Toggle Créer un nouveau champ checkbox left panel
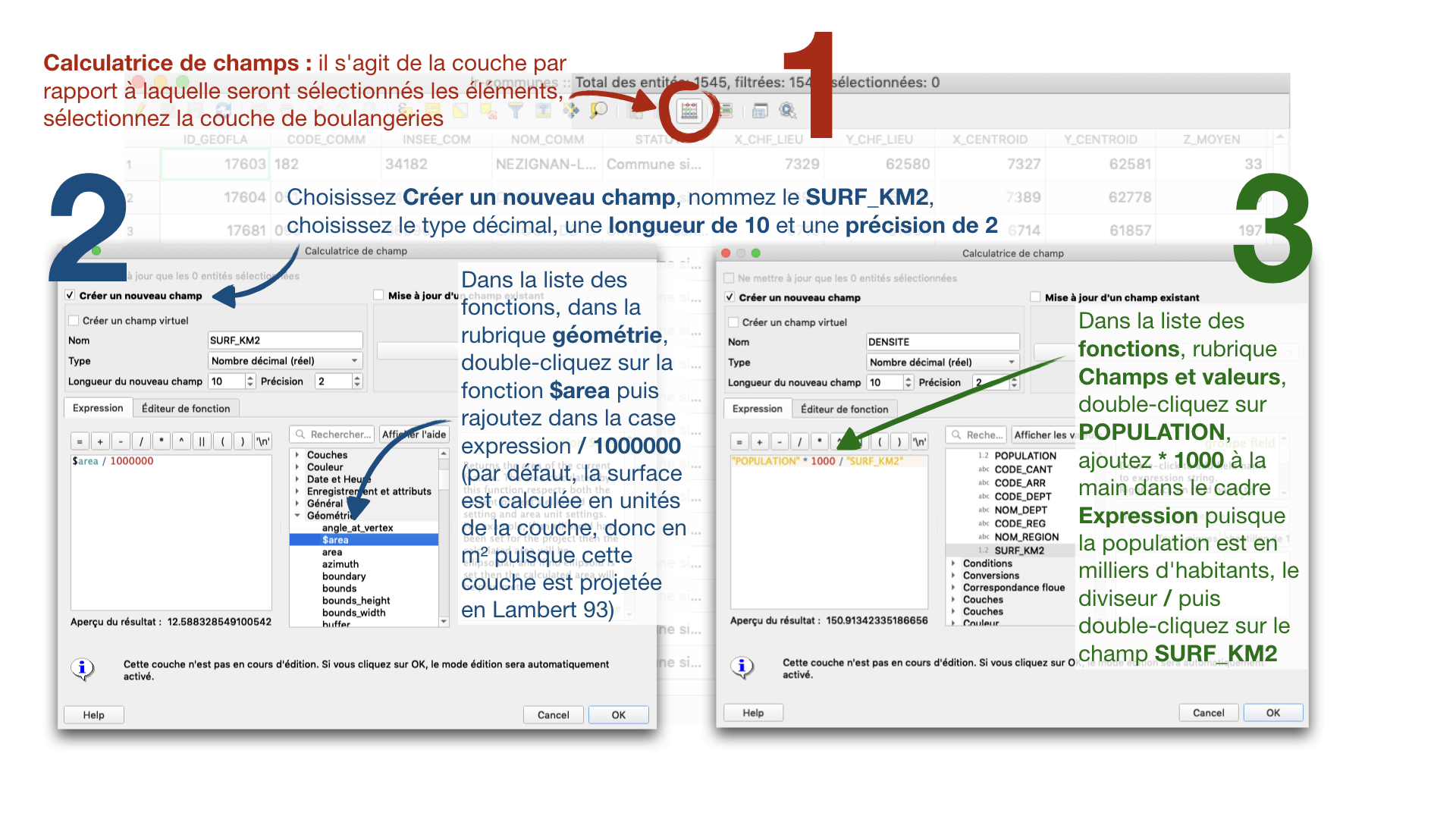 [74, 296]
